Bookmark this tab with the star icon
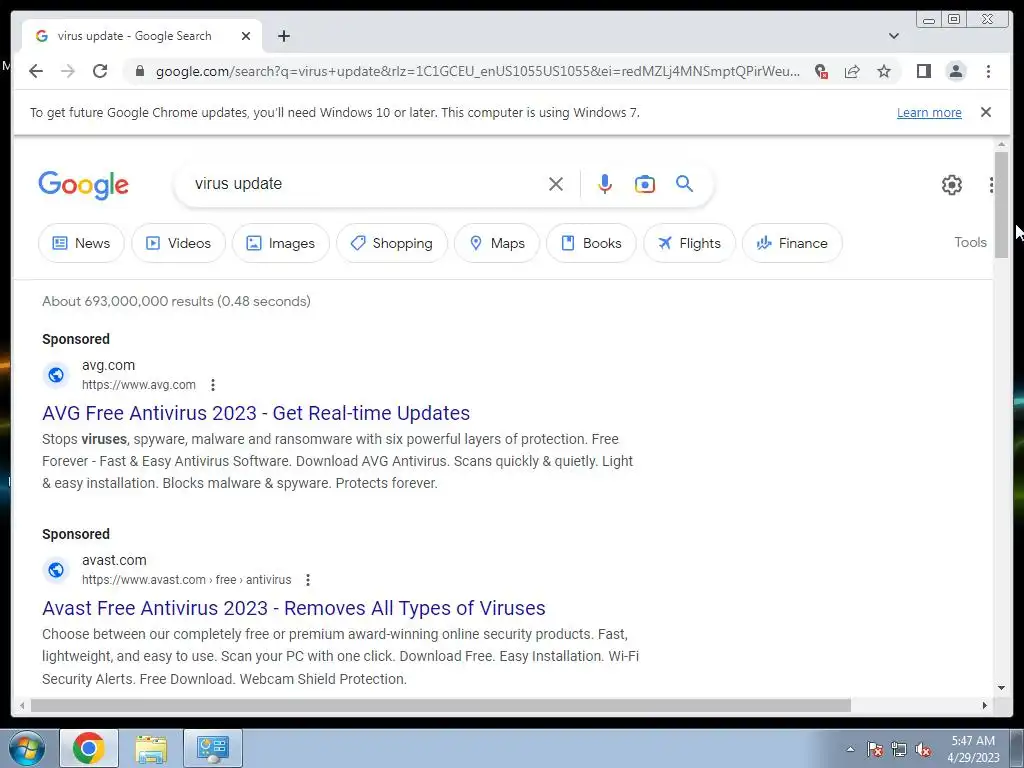Screen dimensions: 1024x768 tap(884, 71)
